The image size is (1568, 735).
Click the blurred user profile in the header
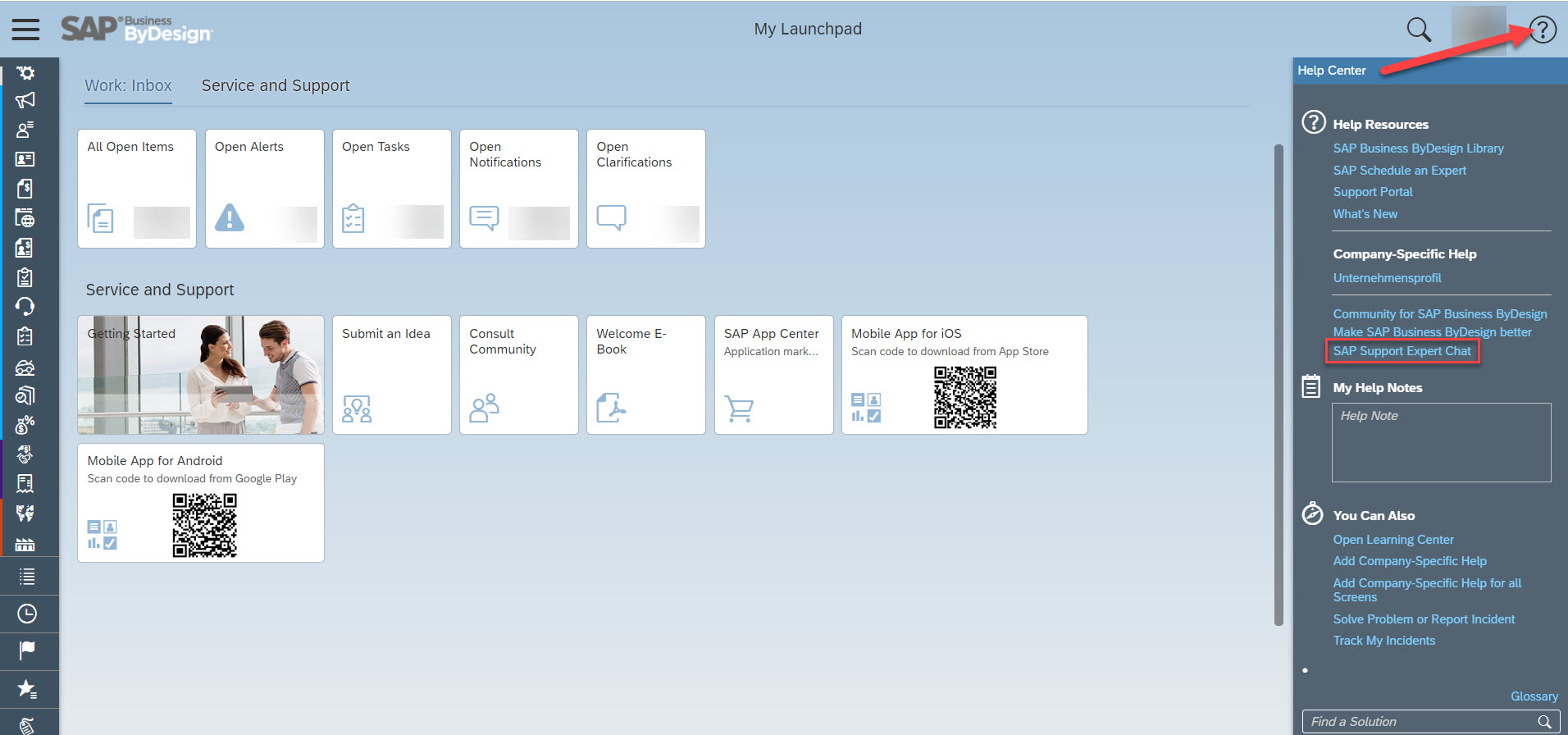(1479, 30)
